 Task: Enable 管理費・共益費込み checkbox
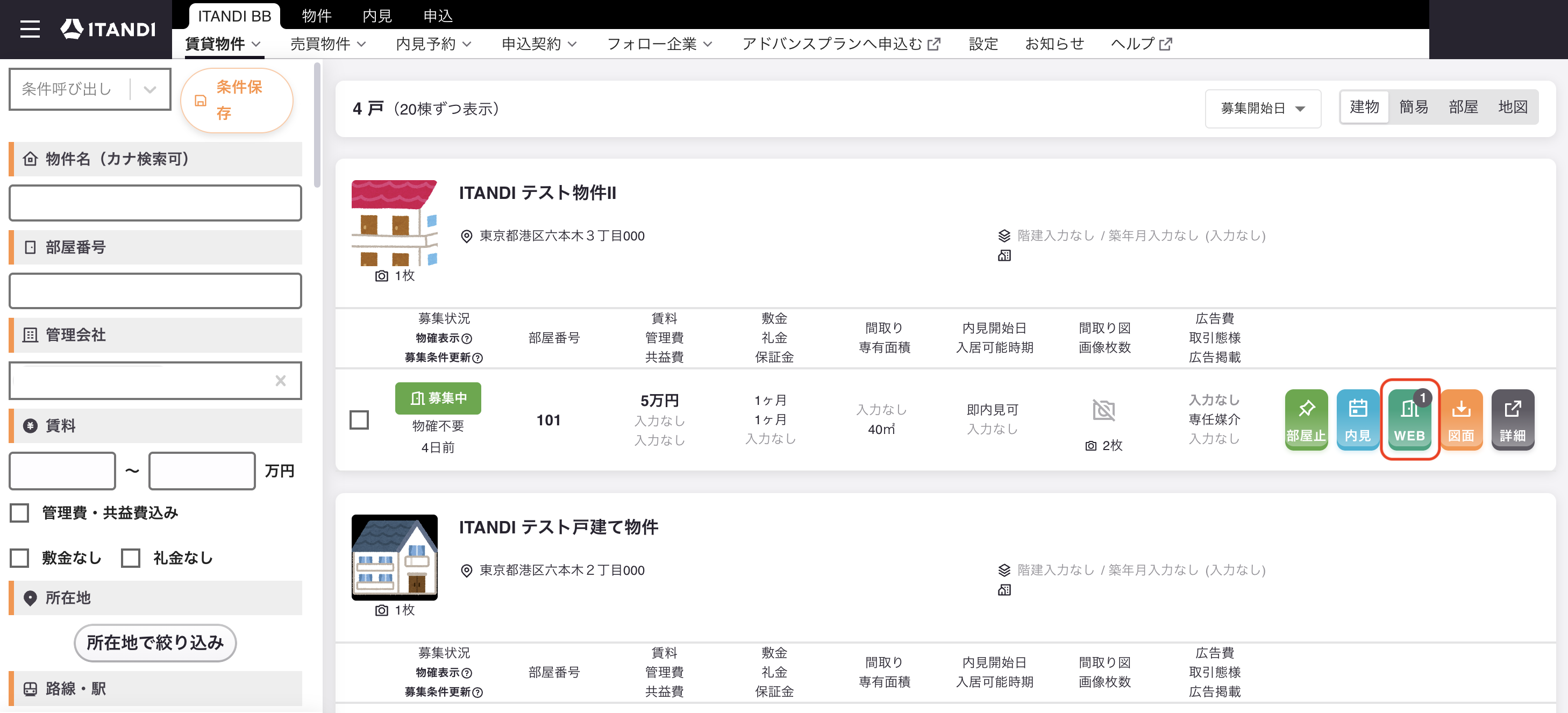click(19, 512)
